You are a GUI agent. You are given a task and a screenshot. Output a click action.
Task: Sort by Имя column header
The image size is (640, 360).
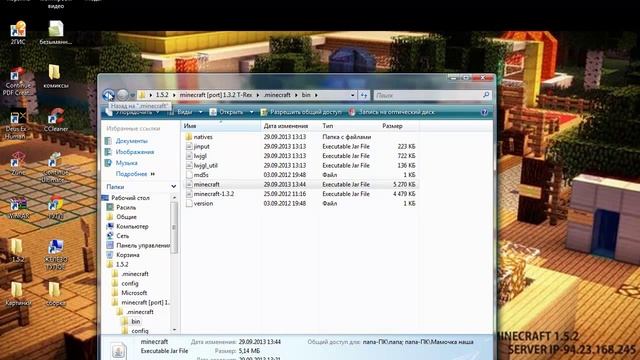click(x=220, y=126)
